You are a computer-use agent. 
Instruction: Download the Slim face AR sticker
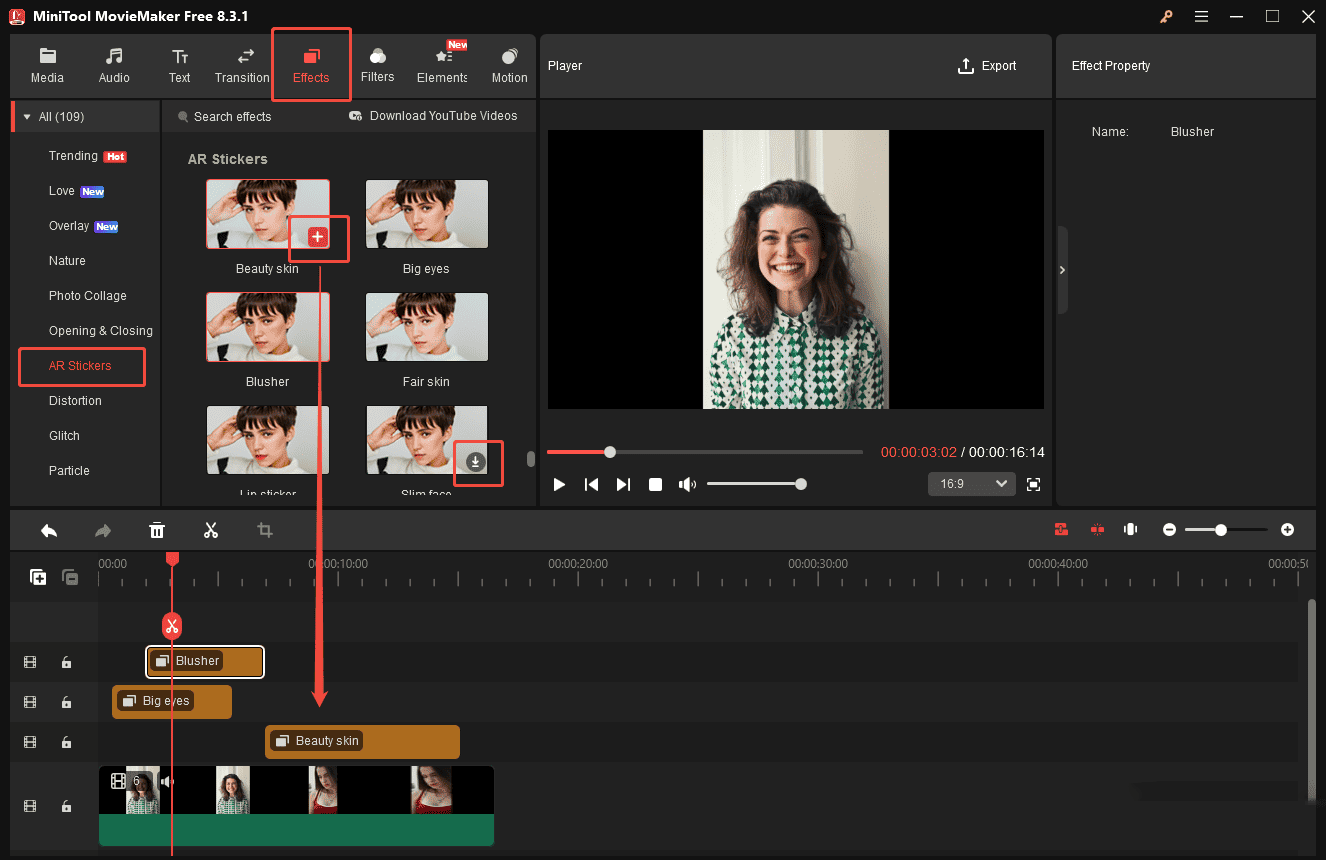tap(478, 462)
